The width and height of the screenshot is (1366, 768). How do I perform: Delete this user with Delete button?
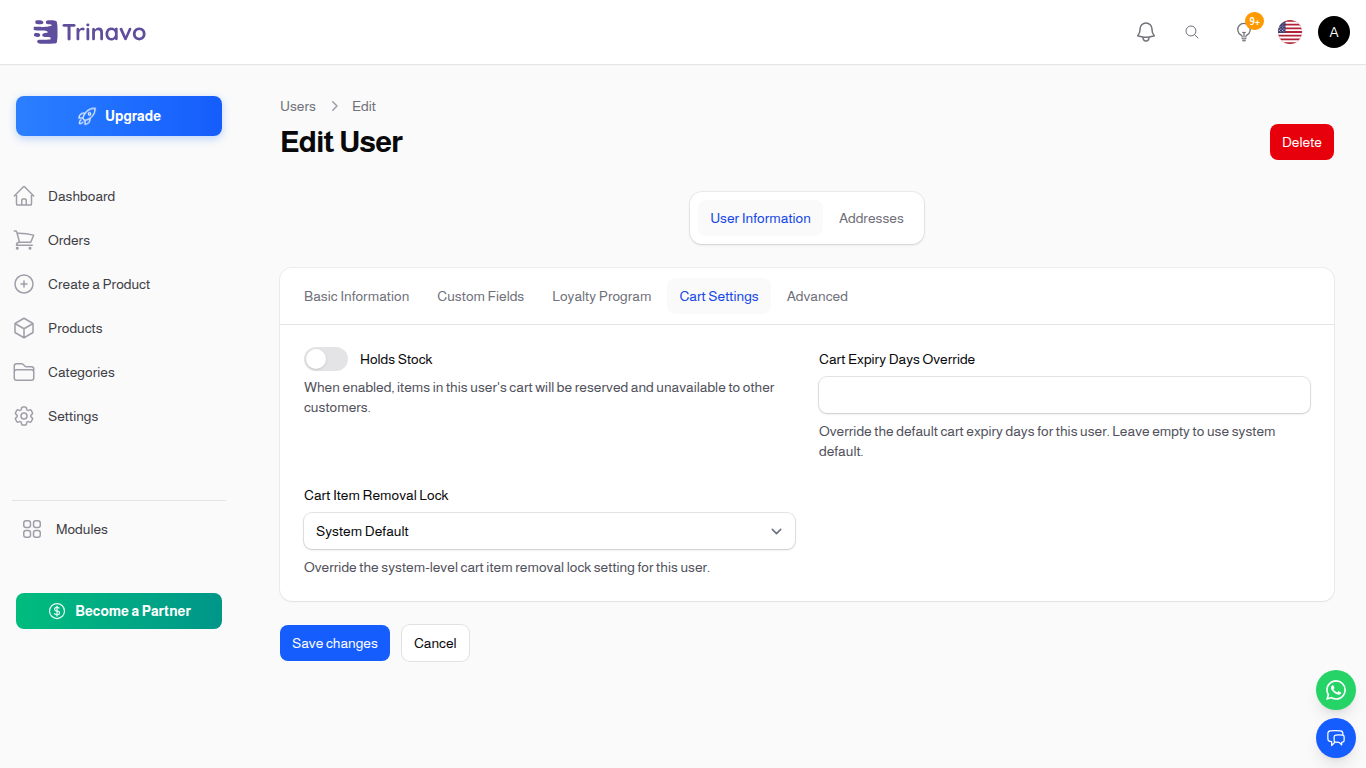point(1302,142)
